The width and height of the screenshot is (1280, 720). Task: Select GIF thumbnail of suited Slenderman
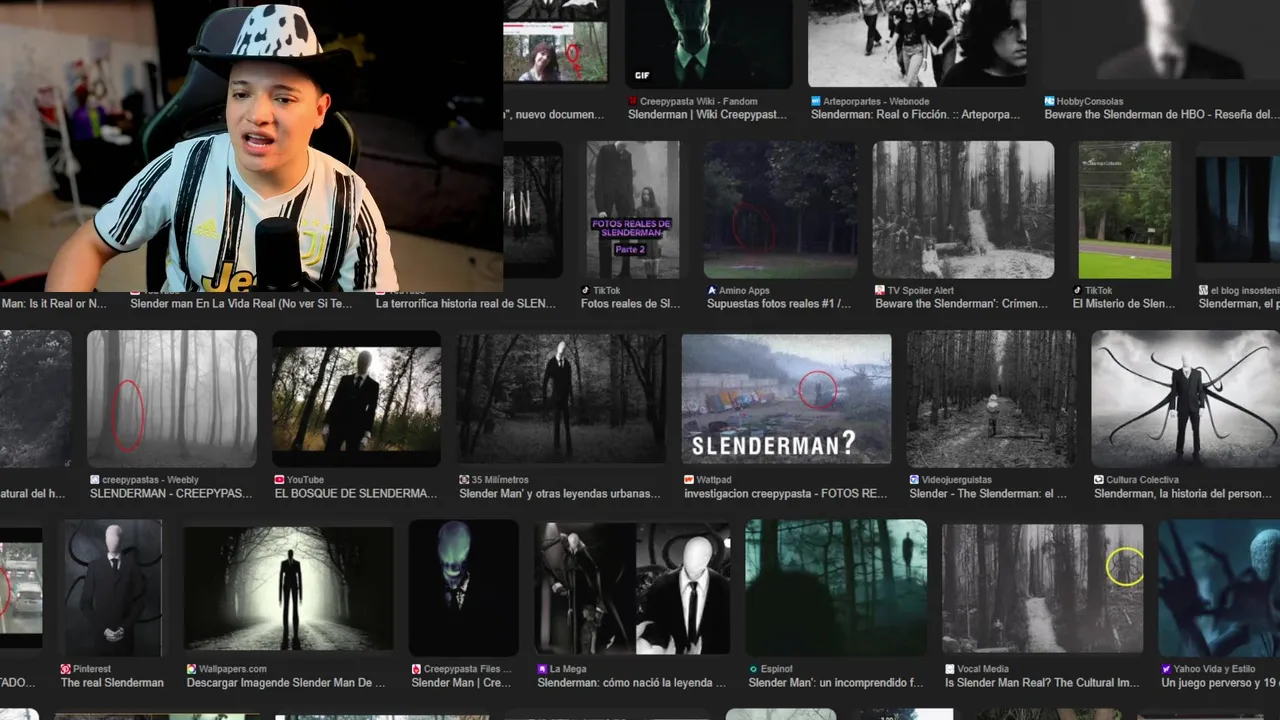click(709, 44)
